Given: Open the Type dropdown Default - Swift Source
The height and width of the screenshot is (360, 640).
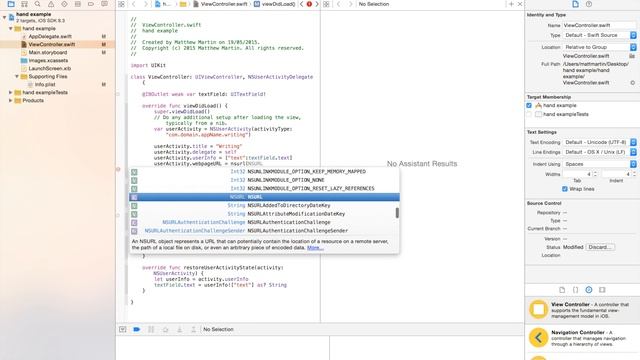Looking at the screenshot, I should click(x=599, y=36).
